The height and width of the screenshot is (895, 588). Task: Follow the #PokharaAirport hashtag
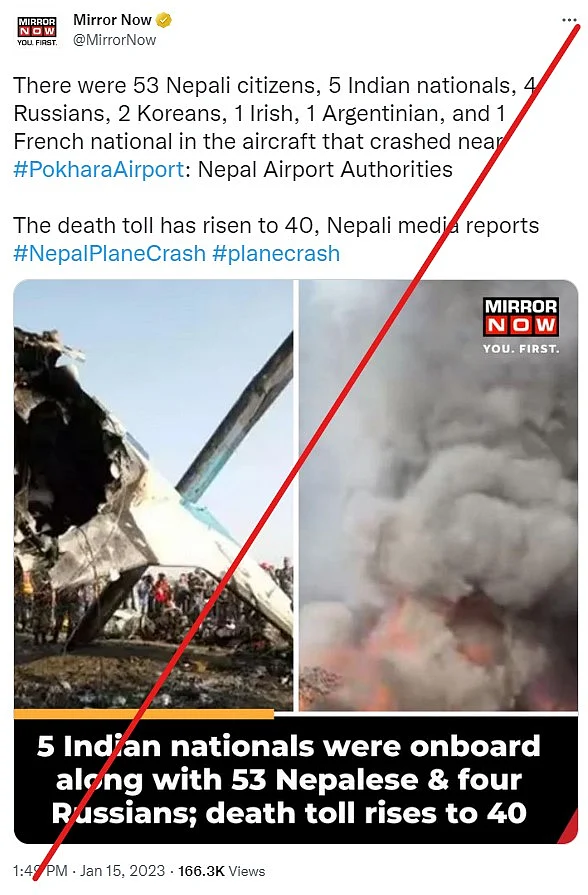[98, 170]
